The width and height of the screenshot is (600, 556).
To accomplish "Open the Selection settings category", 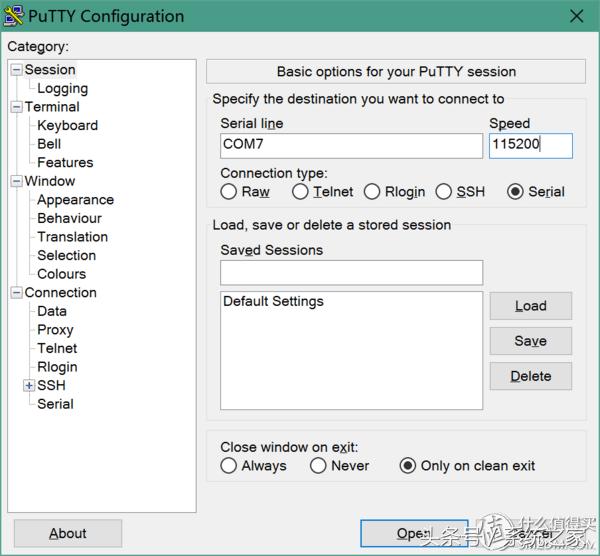I will pos(67,255).
